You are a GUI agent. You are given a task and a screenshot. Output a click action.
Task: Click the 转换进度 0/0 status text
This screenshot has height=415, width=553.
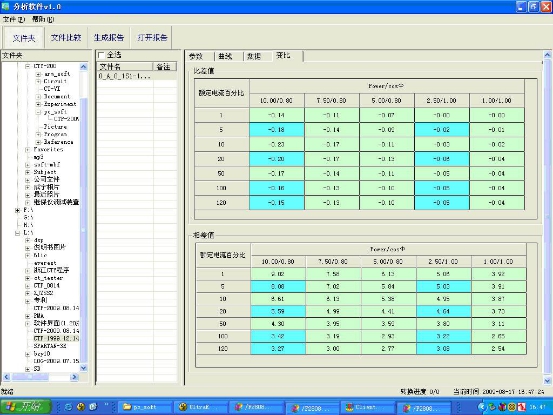coord(420,391)
